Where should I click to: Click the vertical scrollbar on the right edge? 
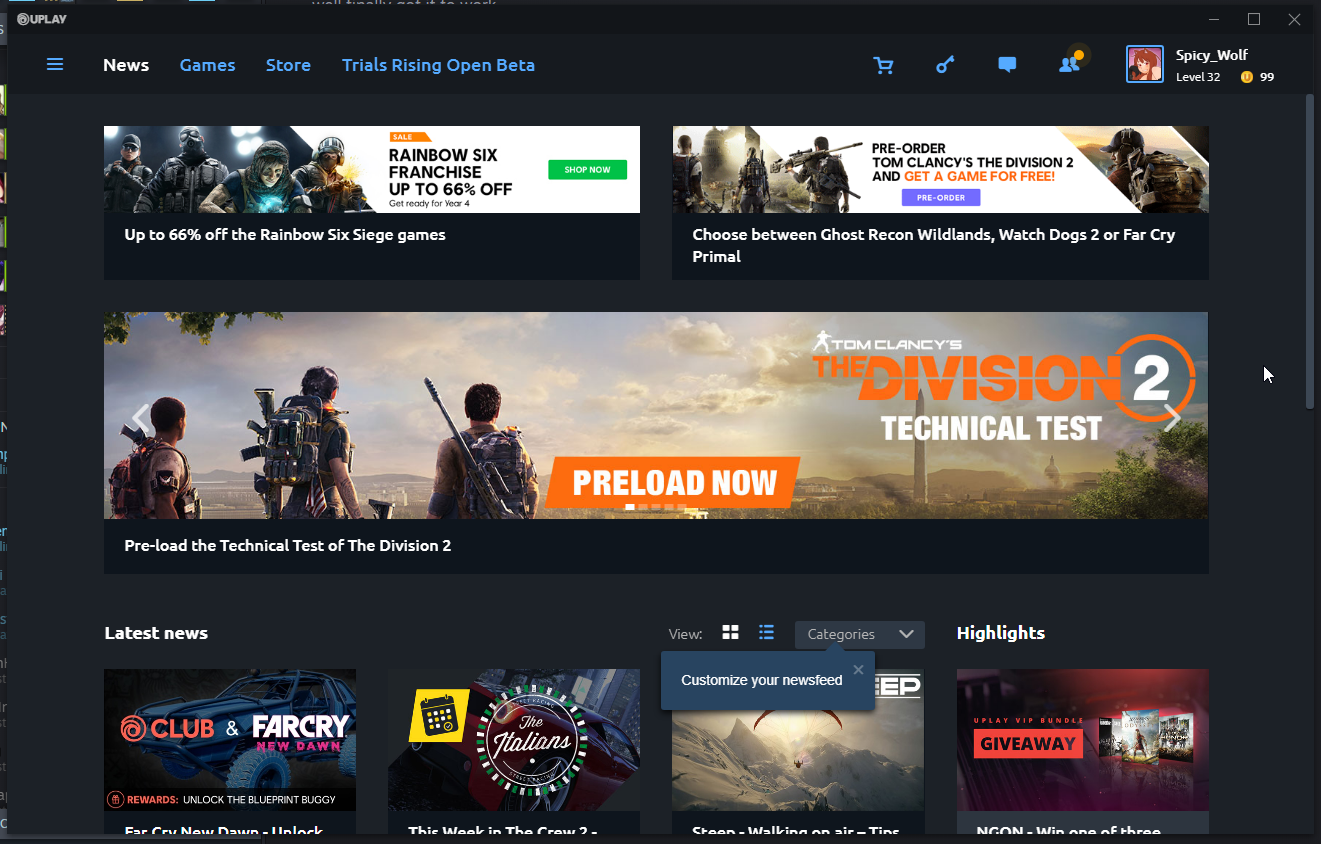coord(1310,251)
